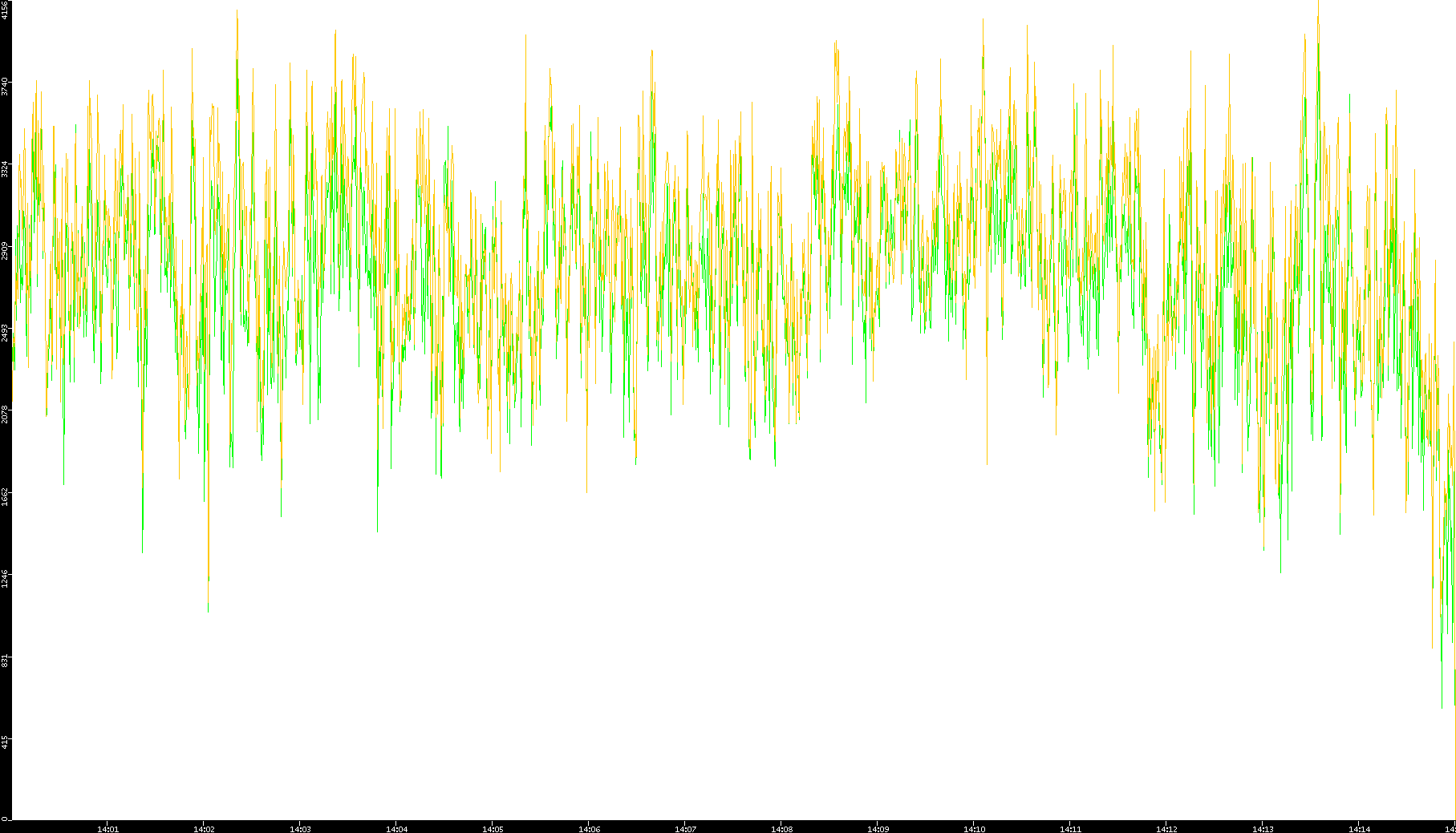Viewport: 1456px width, 833px height.
Task: Click the 14:14 label on the time axis
Action: [1359, 829]
